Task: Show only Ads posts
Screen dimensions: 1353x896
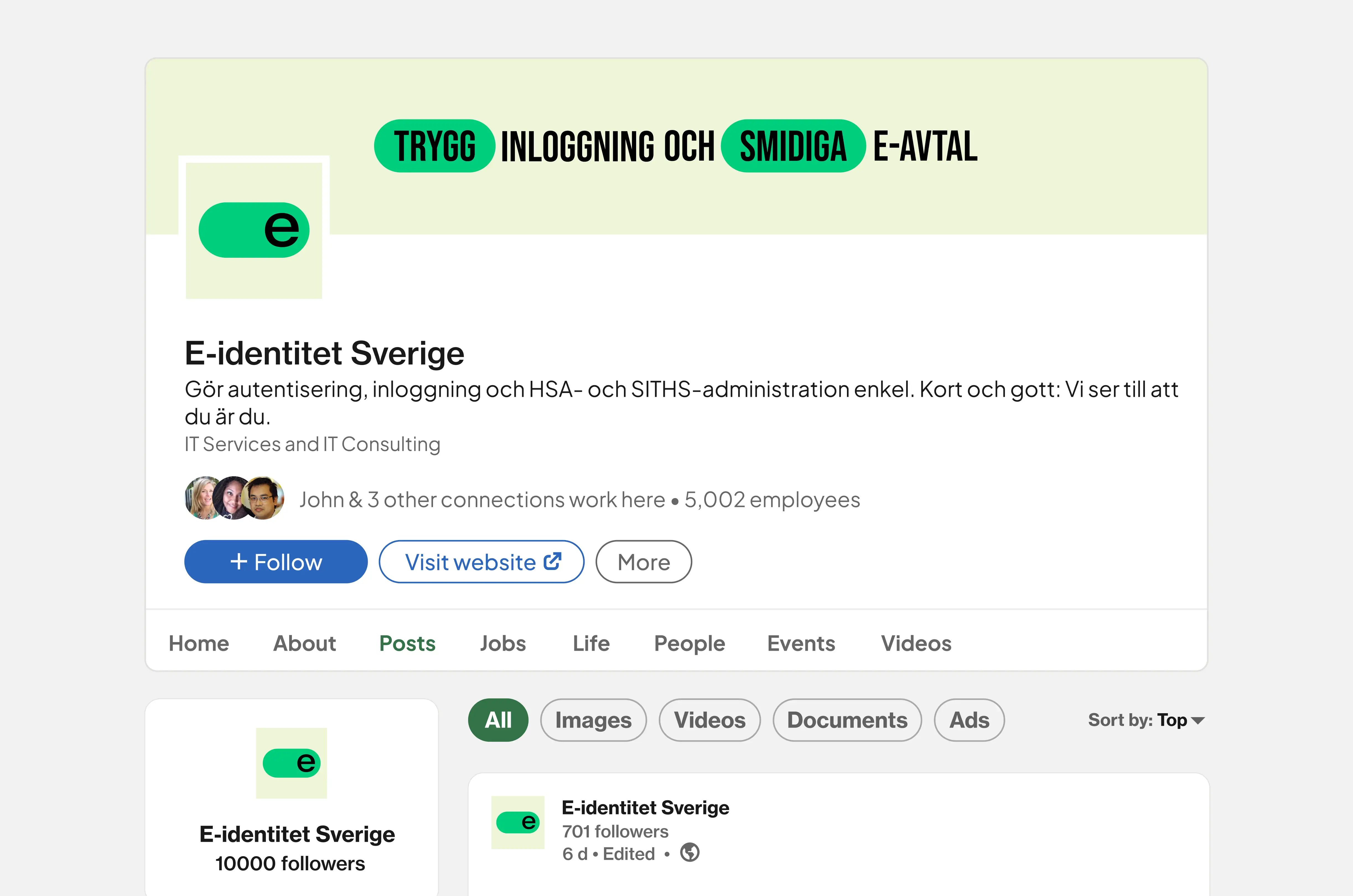Action: tap(969, 720)
